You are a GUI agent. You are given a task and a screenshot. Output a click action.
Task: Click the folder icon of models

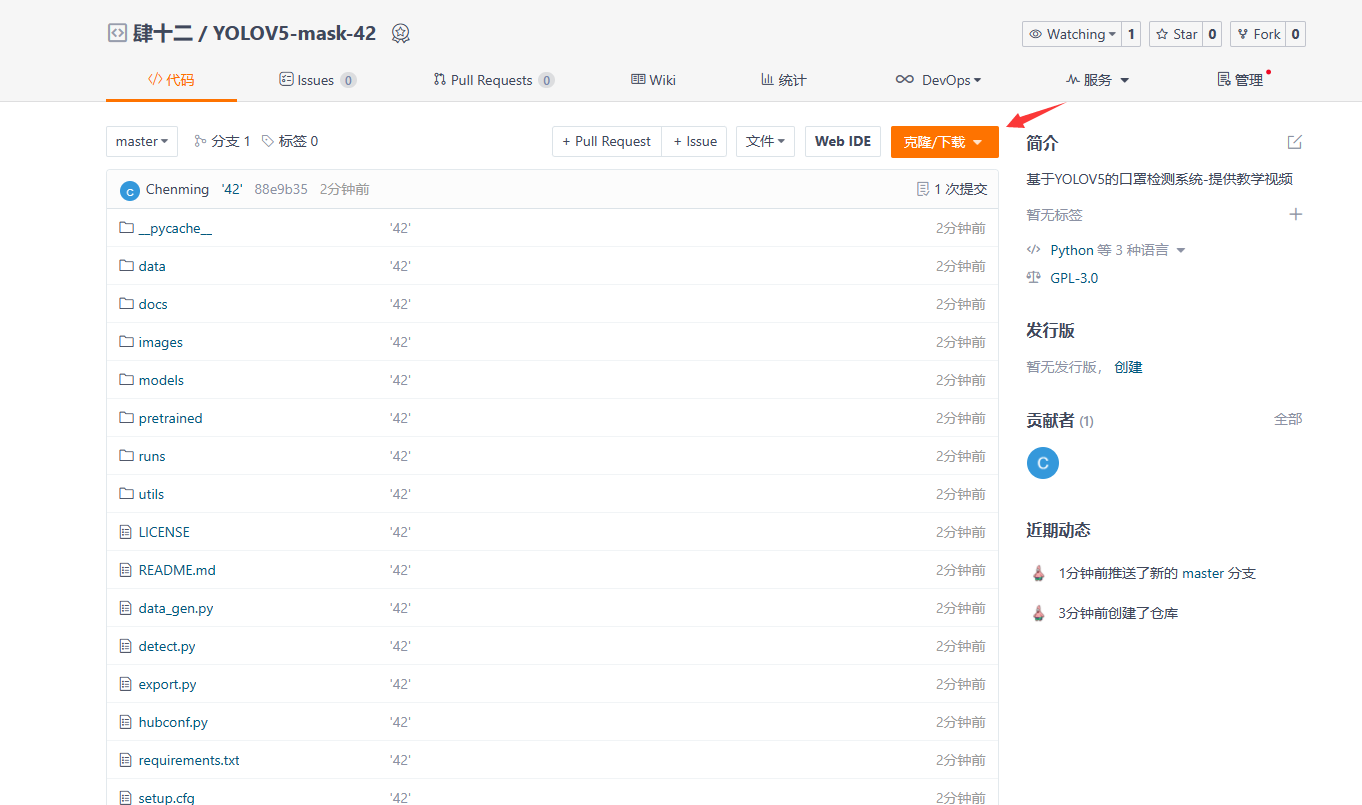pos(126,380)
